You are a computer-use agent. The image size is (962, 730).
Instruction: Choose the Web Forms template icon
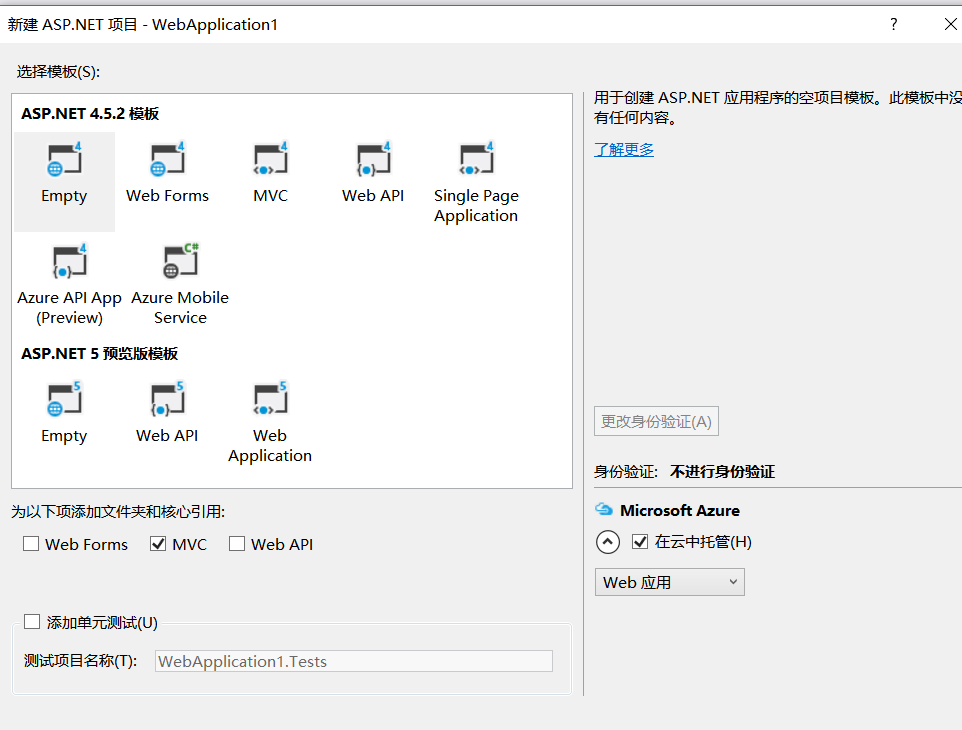point(167,161)
